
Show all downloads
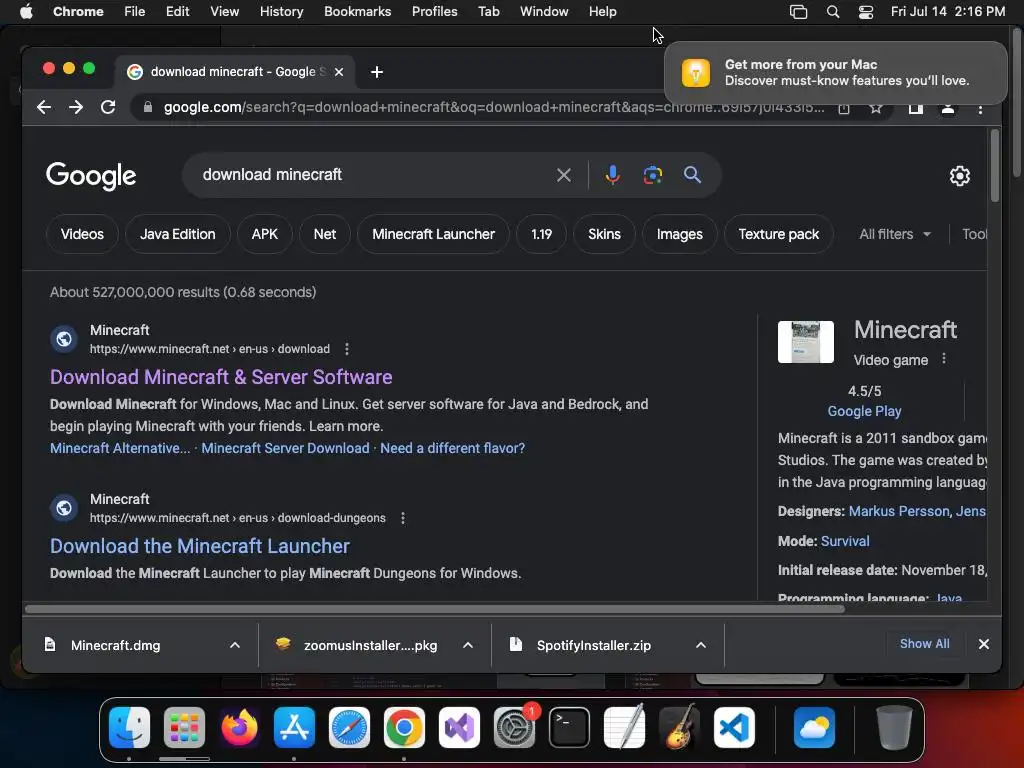click(x=924, y=644)
